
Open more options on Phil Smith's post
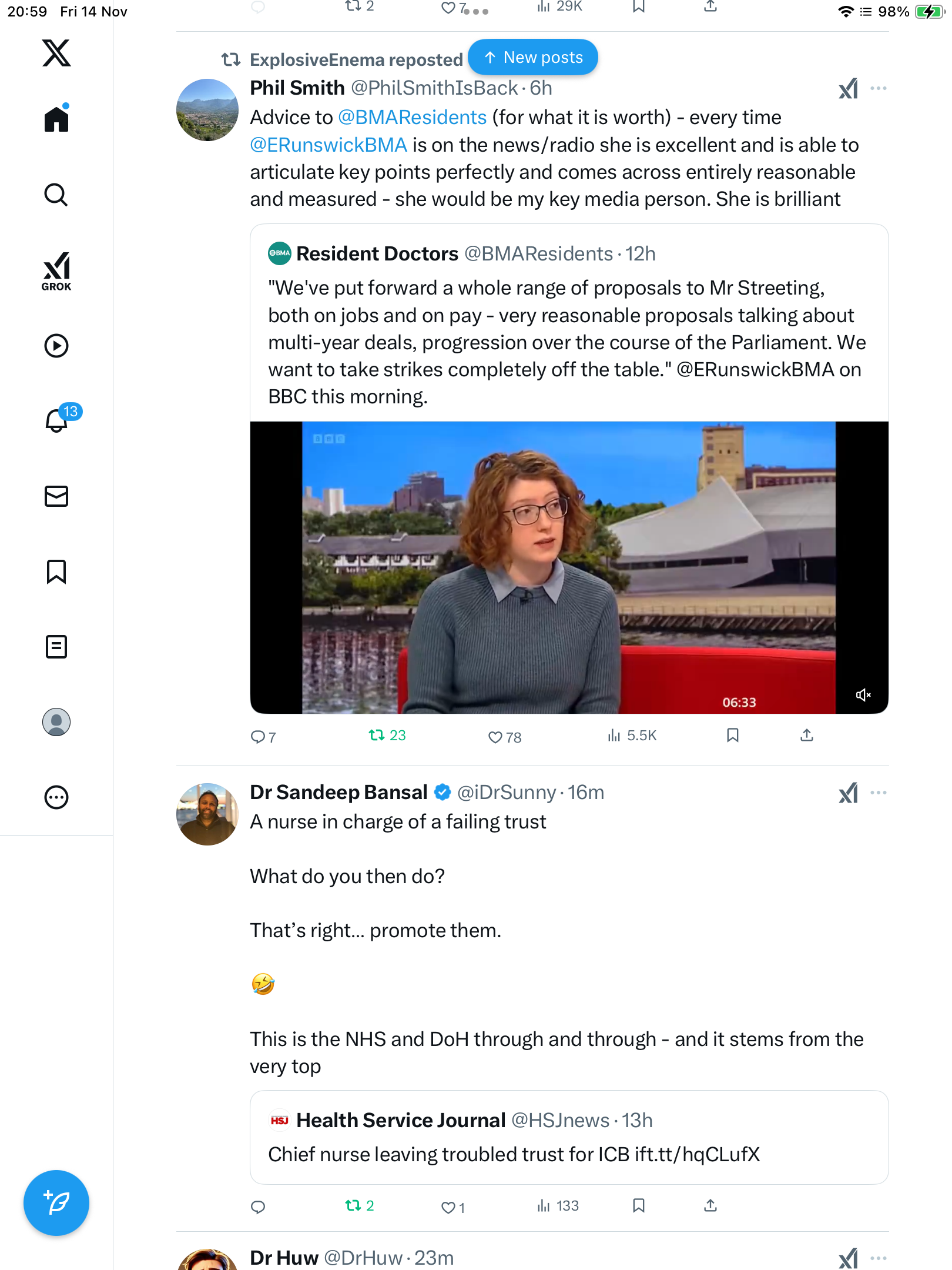tap(879, 89)
